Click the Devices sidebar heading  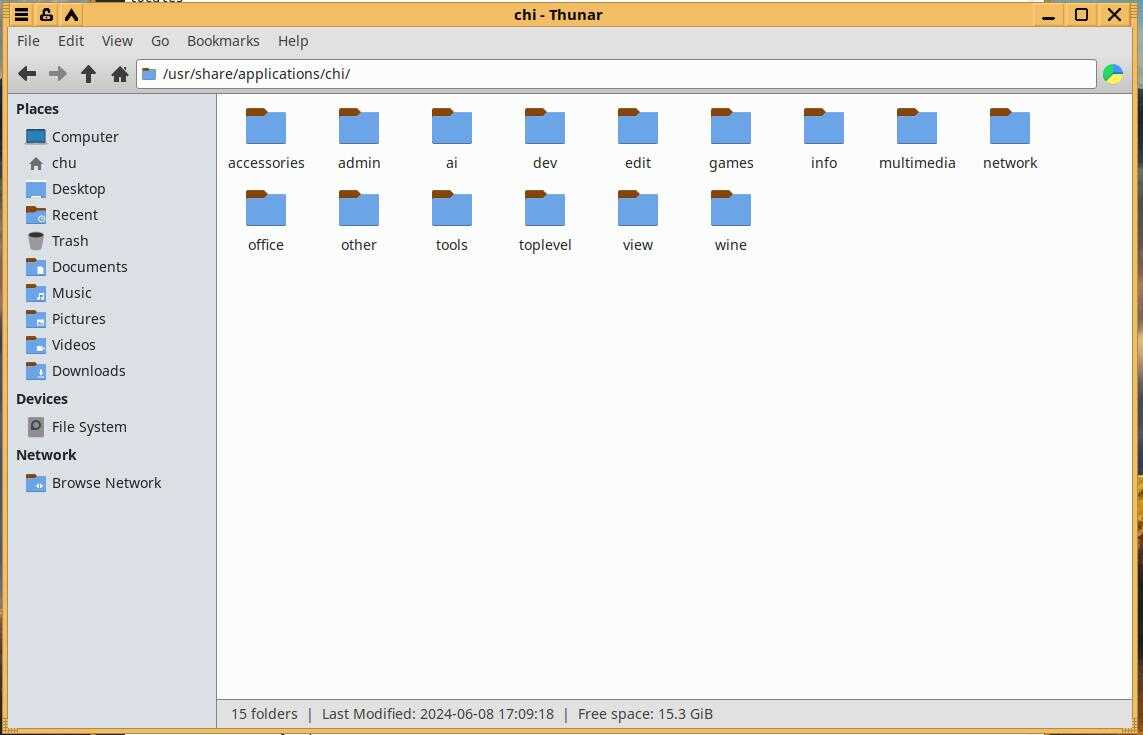point(42,399)
